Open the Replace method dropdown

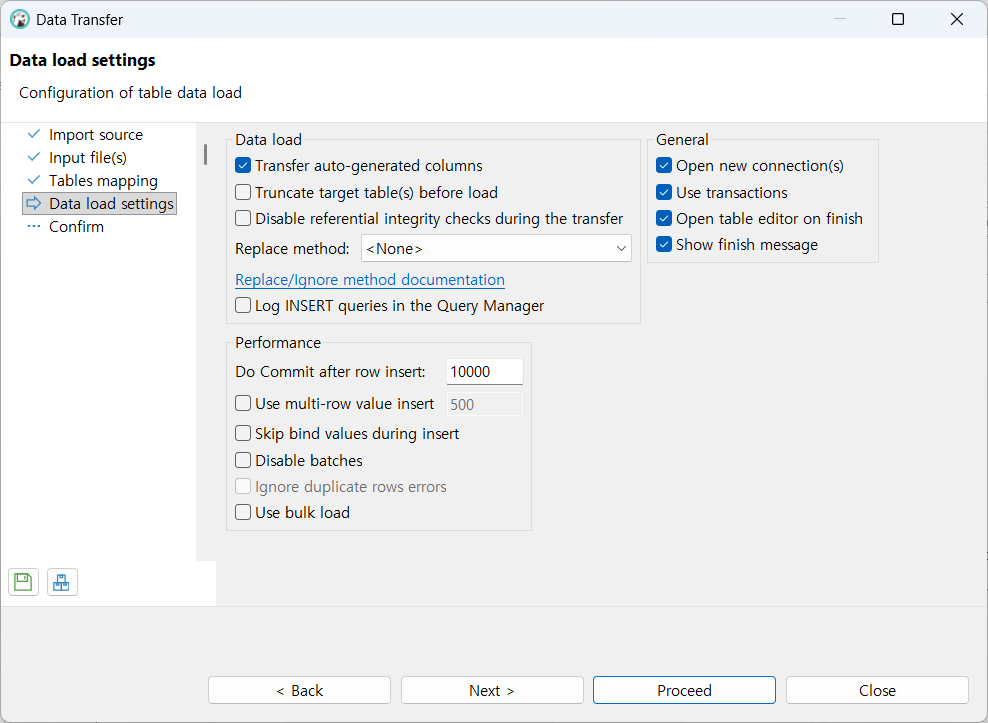point(495,249)
